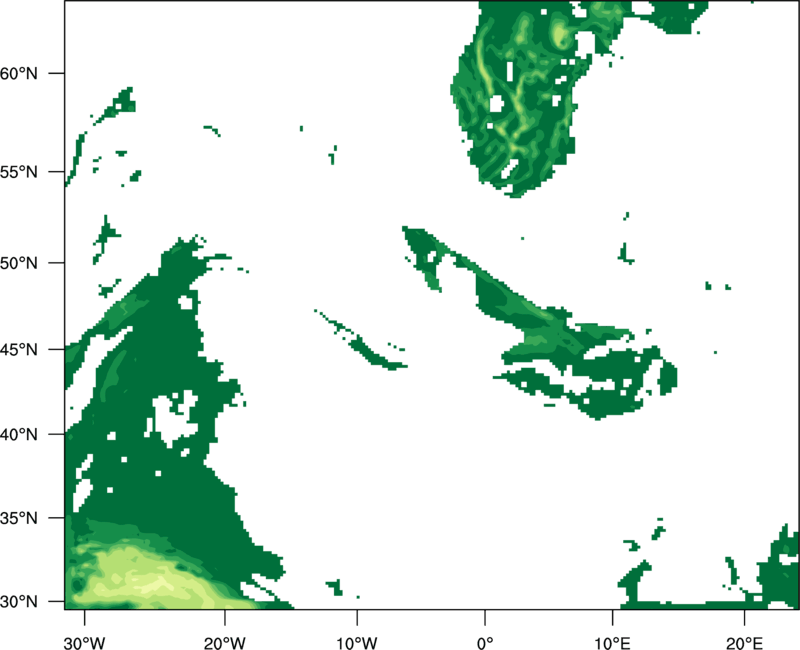
Task: Click the 20°E longitude label
Action: pyautogui.click(x=744, y=643)
